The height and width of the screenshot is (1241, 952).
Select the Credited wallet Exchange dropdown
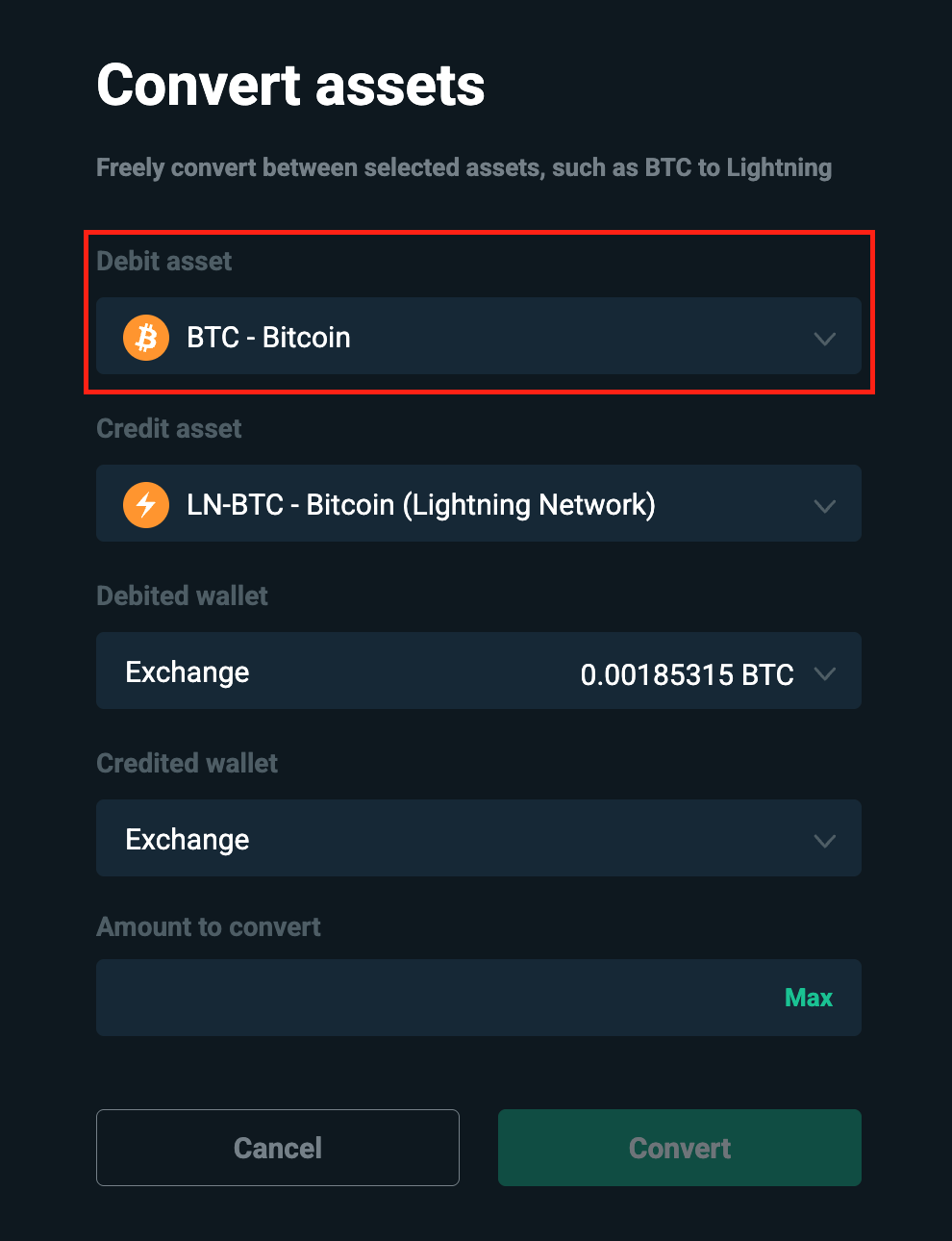point(479,838)
